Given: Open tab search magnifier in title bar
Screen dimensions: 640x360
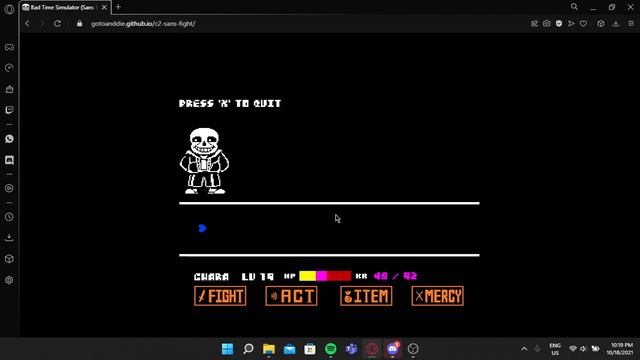Looking at the screenshot, I should pyautogui.click(x=574, y=7).
